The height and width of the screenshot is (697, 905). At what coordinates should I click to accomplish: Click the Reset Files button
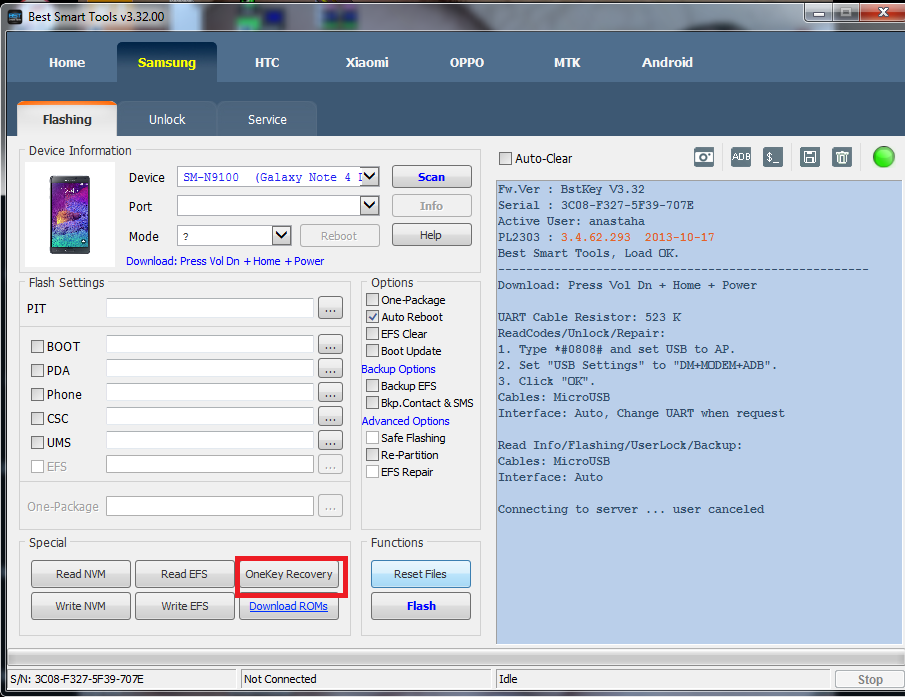pyautogui.click(x=421, y=574)
